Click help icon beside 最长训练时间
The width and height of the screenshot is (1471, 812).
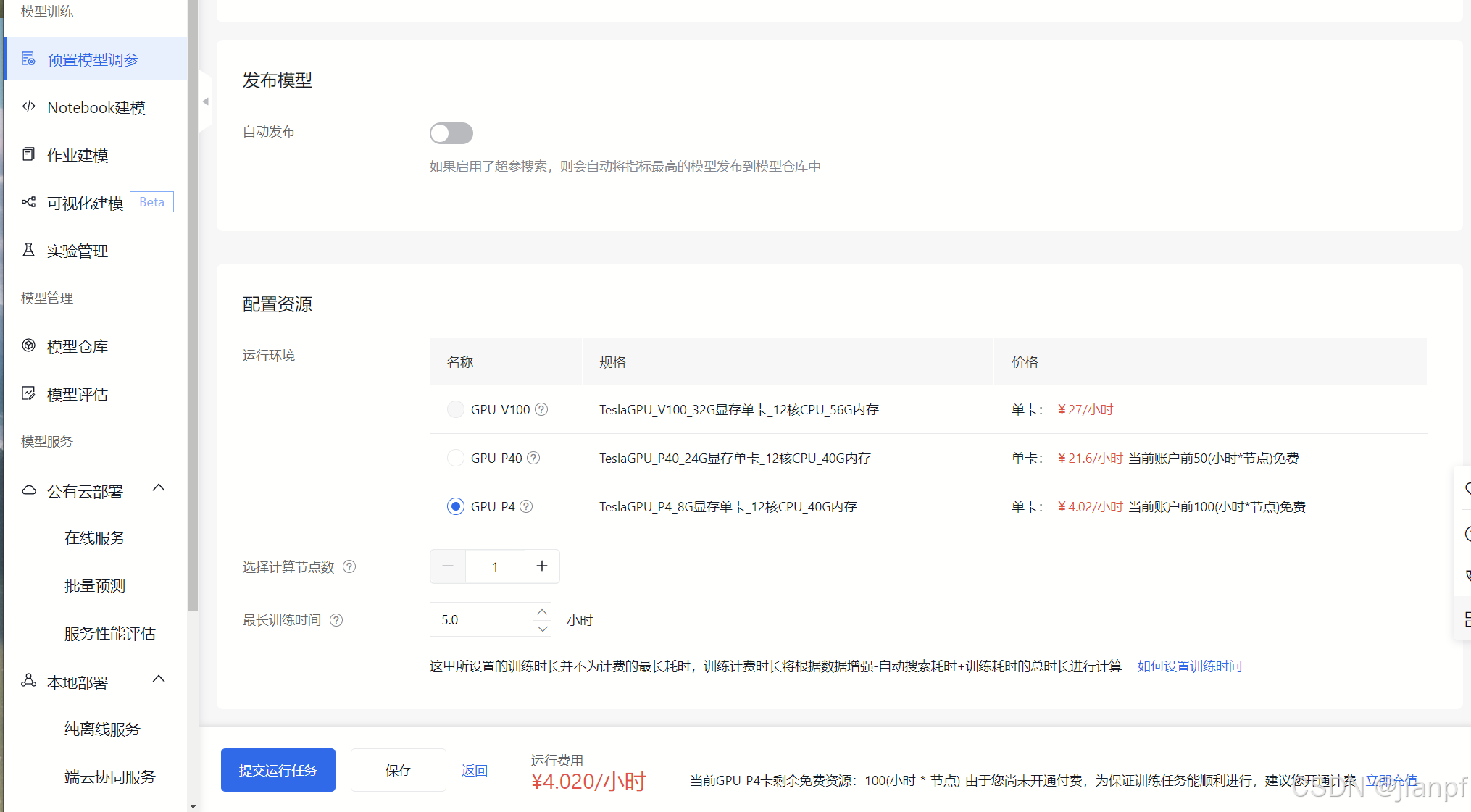click(x=336, y=620)
